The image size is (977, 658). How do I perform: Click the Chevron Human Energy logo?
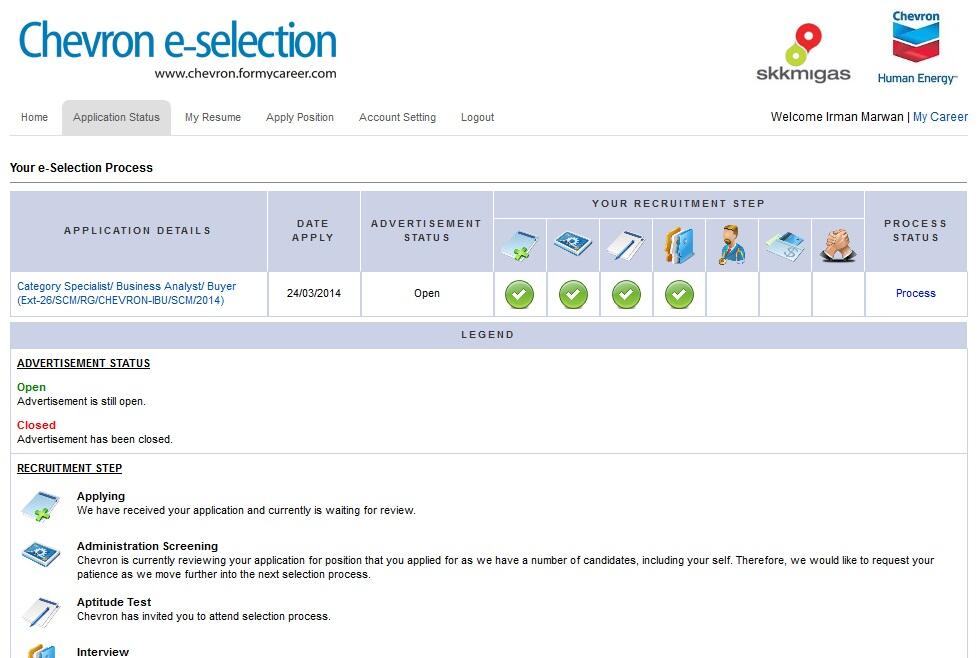tap(917, 47)
